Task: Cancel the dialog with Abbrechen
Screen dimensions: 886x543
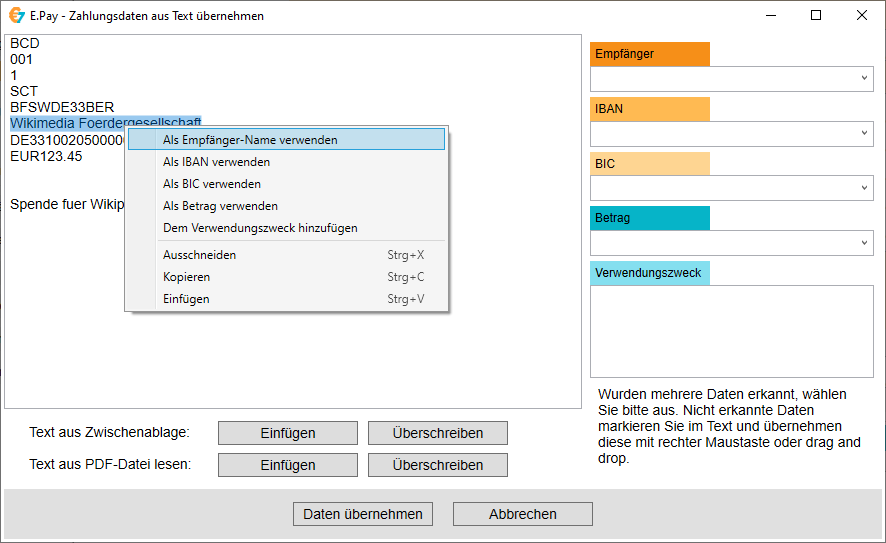Action: click(523, 514)
